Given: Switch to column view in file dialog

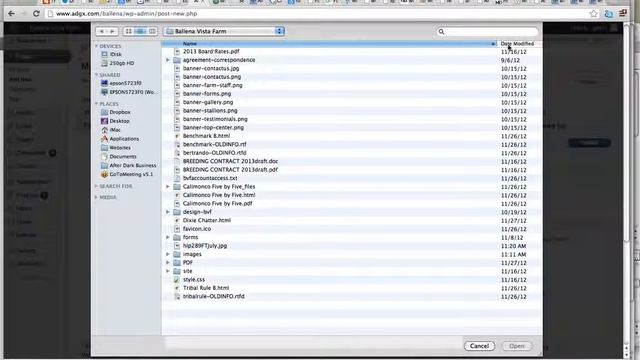Looking at the screenshot, I should pos(152,31).
